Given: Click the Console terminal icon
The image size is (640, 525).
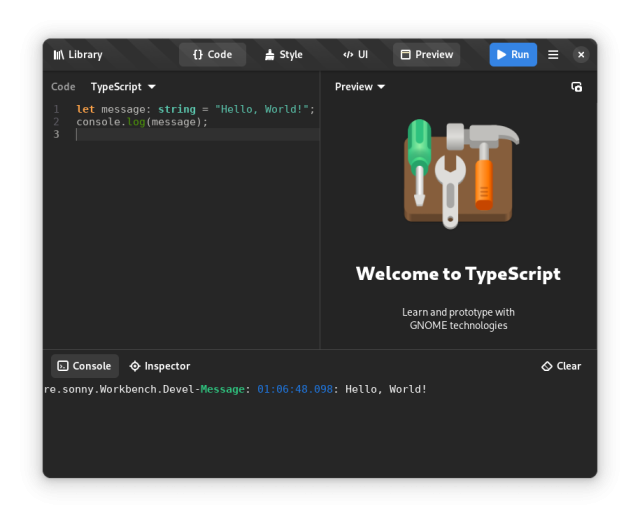Looking at the screenshot, I should (x=63, y=366).
